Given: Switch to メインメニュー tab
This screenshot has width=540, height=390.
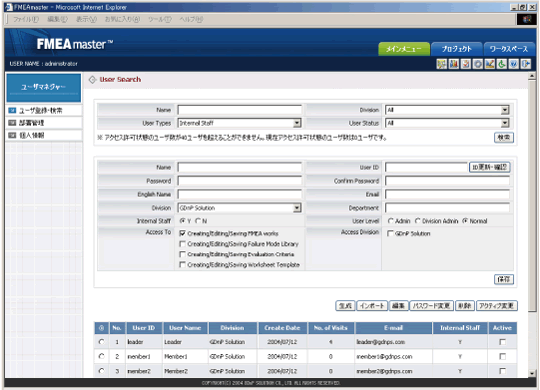Looking at the screenshot, I should (404, 49).
